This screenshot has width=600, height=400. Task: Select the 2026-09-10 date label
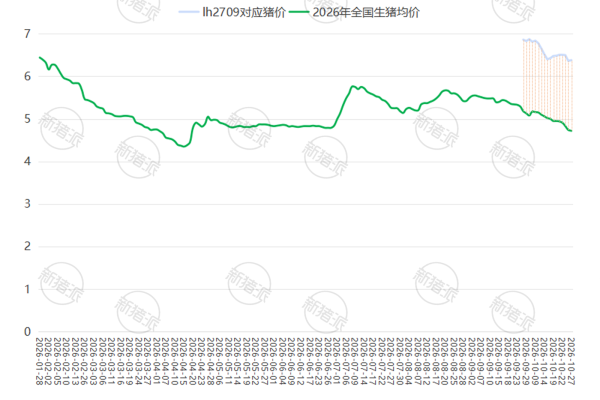point(490,361)
